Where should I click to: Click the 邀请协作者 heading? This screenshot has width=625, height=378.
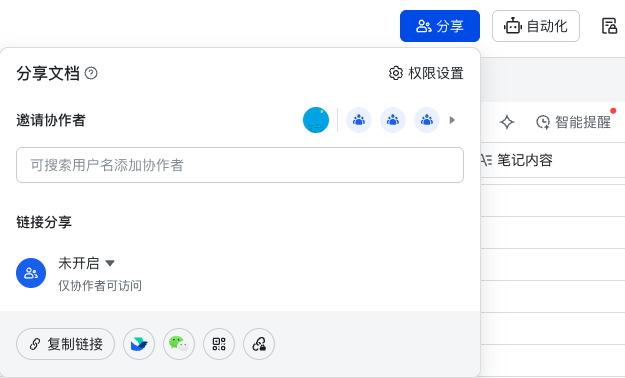pos(51,120)
